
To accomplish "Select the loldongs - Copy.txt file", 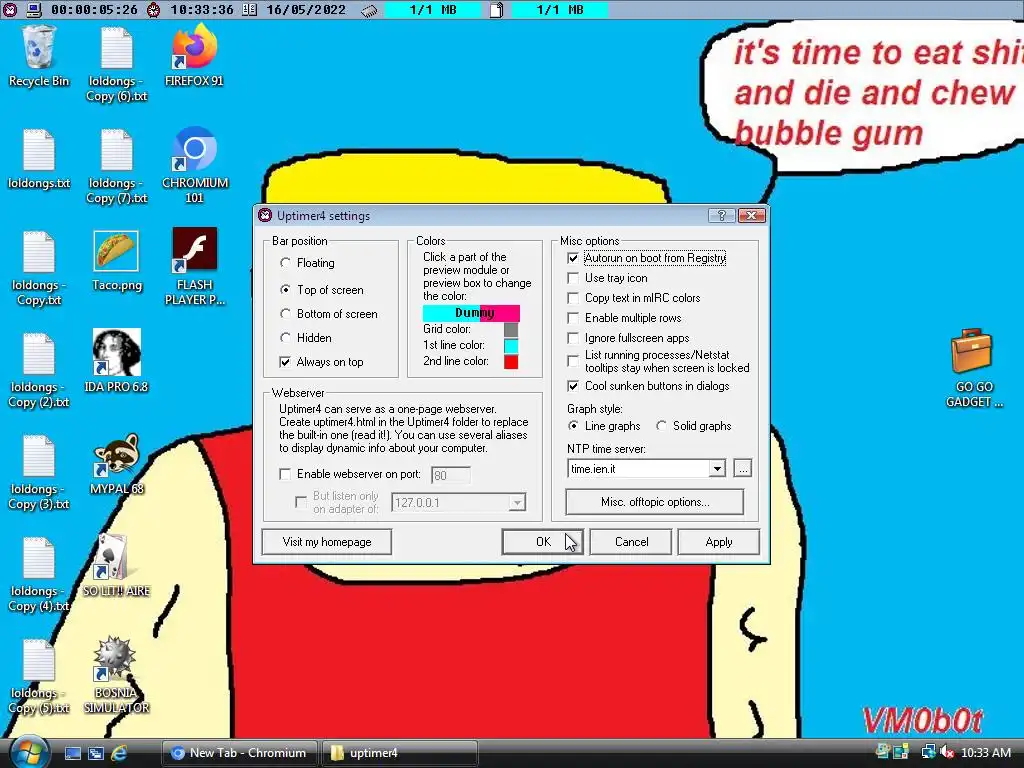I will (x=39, y=268).
